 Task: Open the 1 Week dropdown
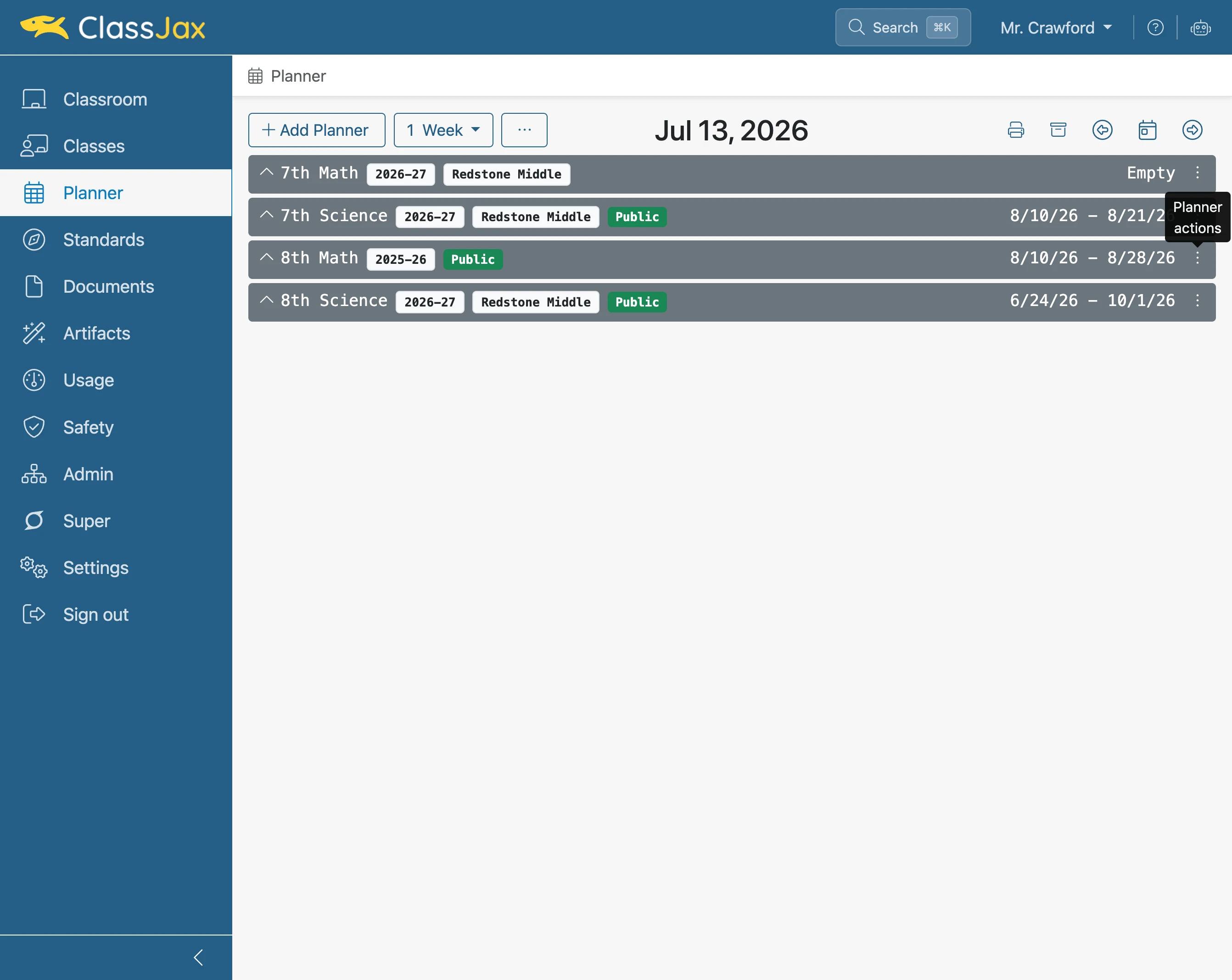point(443,130)
